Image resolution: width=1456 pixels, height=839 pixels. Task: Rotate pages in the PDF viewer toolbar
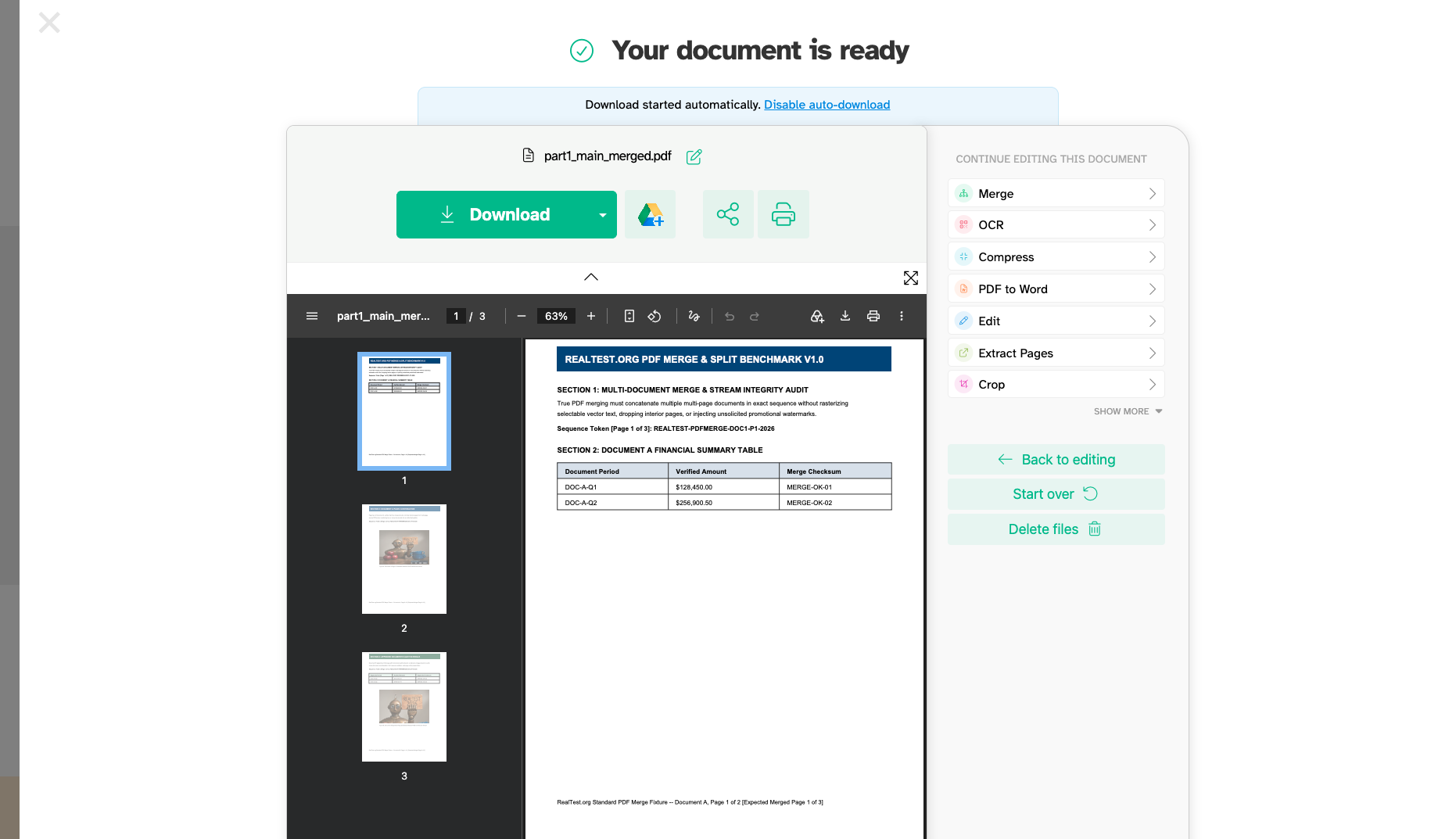(x=654, y=316)
